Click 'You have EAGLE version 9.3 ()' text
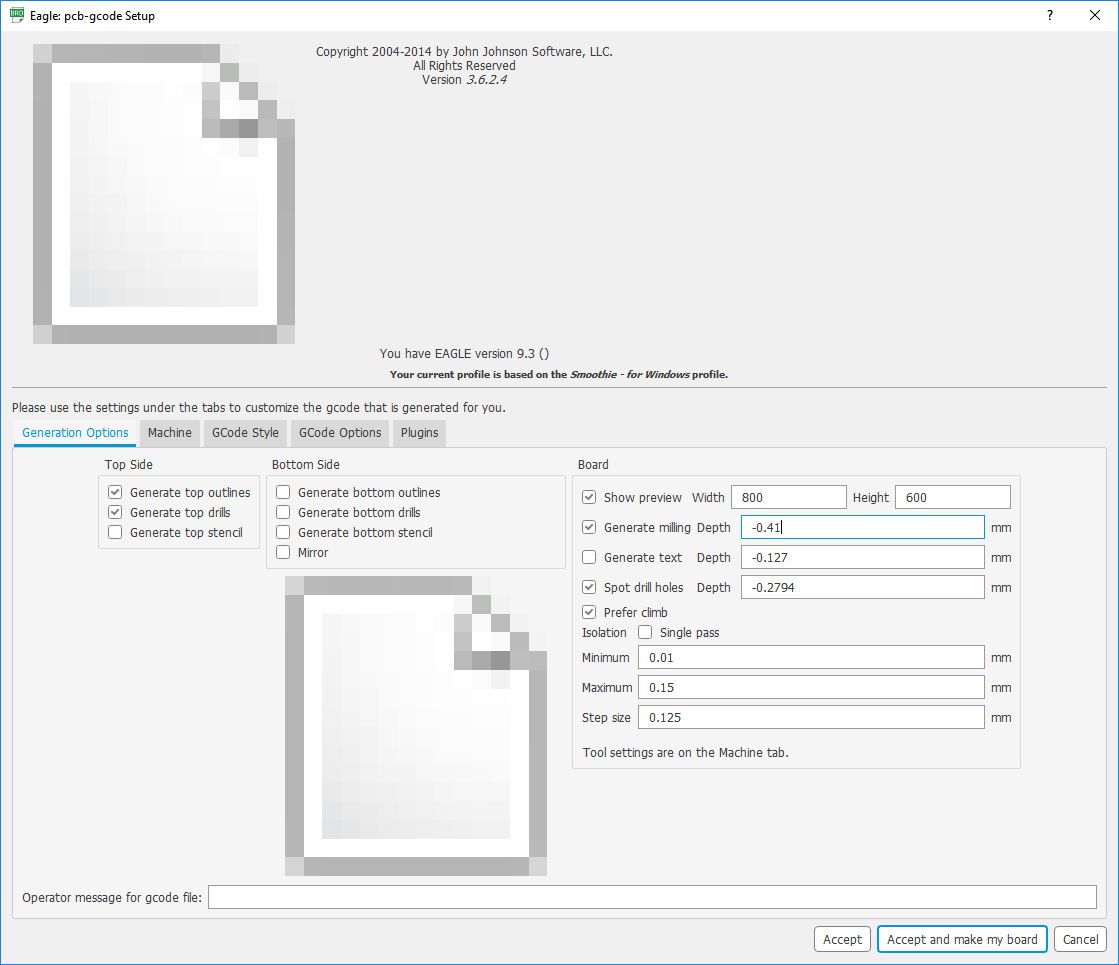The image size is (1119, 965). pyautogui.click(x=464, y=353)
